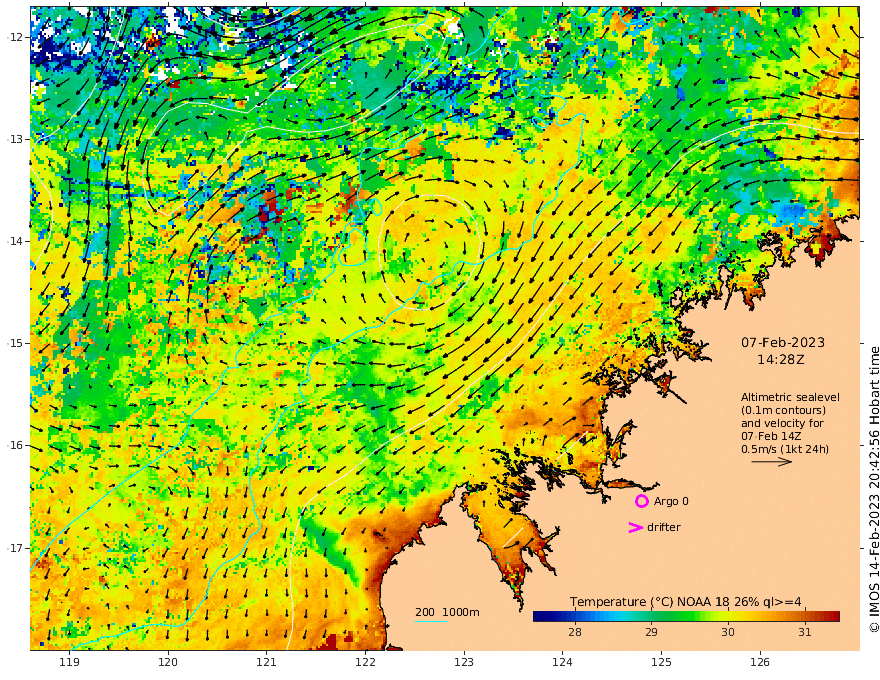Click the longitude axis label 126

[x=760, y=663]
